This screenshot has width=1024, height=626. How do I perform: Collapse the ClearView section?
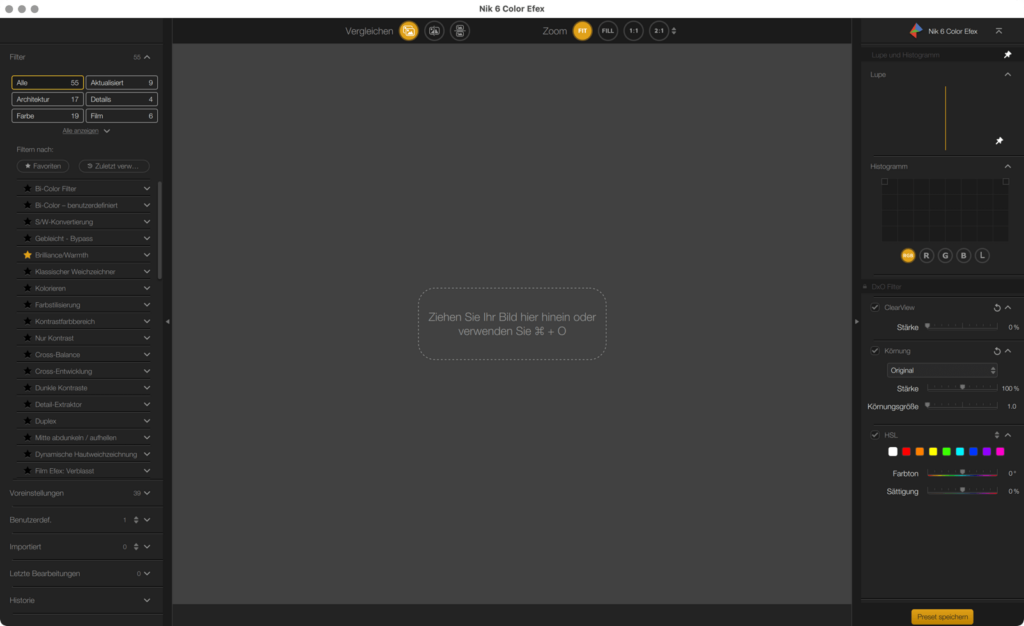(1008, 307)
